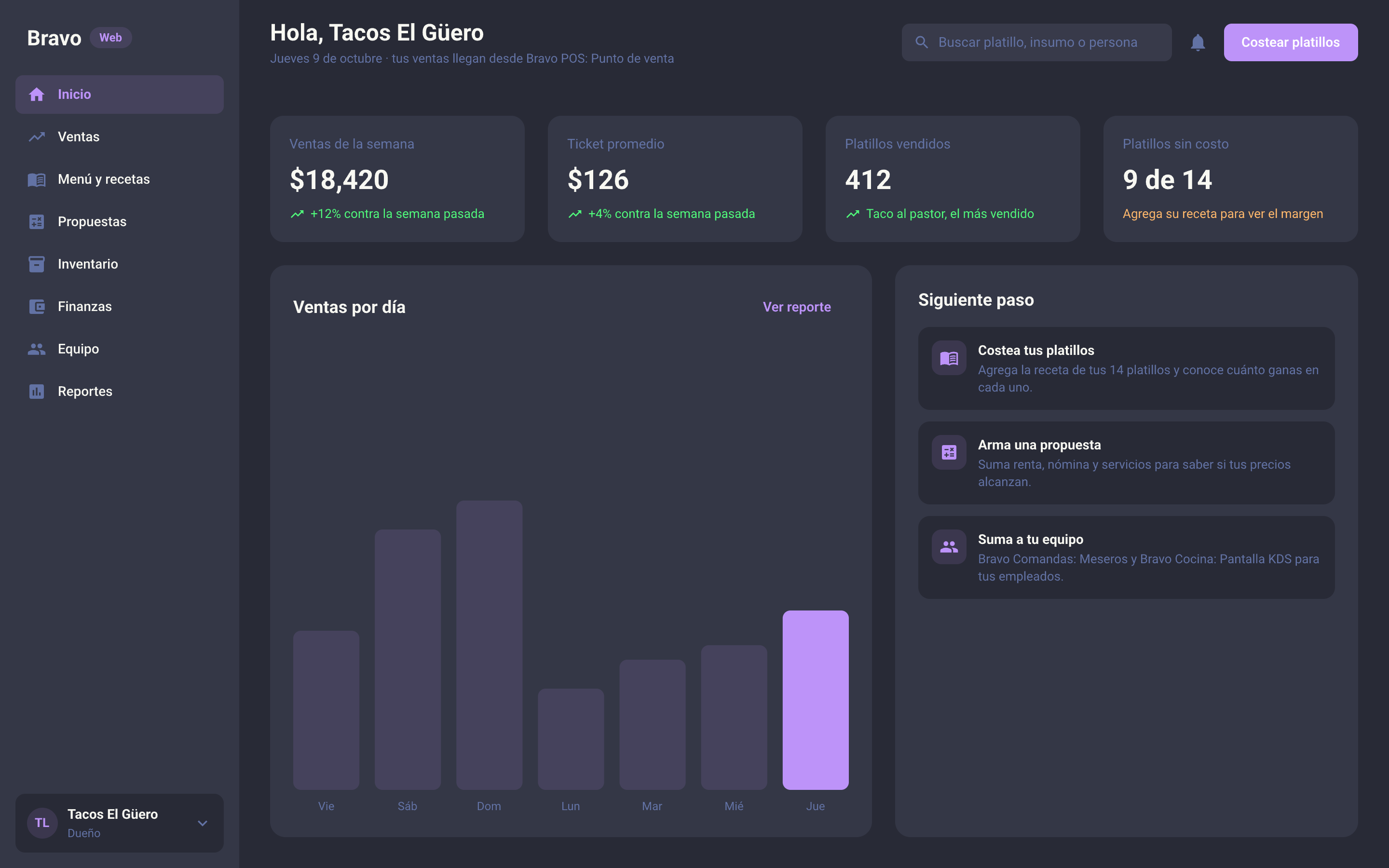Image resolution: width=1389 pixels, height=868 pixels.
Task: Click Agrega su receta para ver el margen
Action: click(1223, 214)
